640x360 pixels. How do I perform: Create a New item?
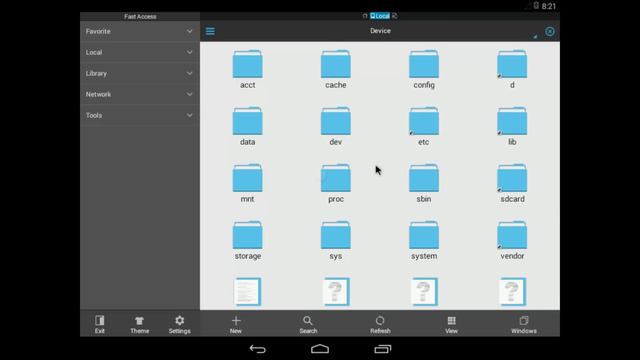coord(236,324)
